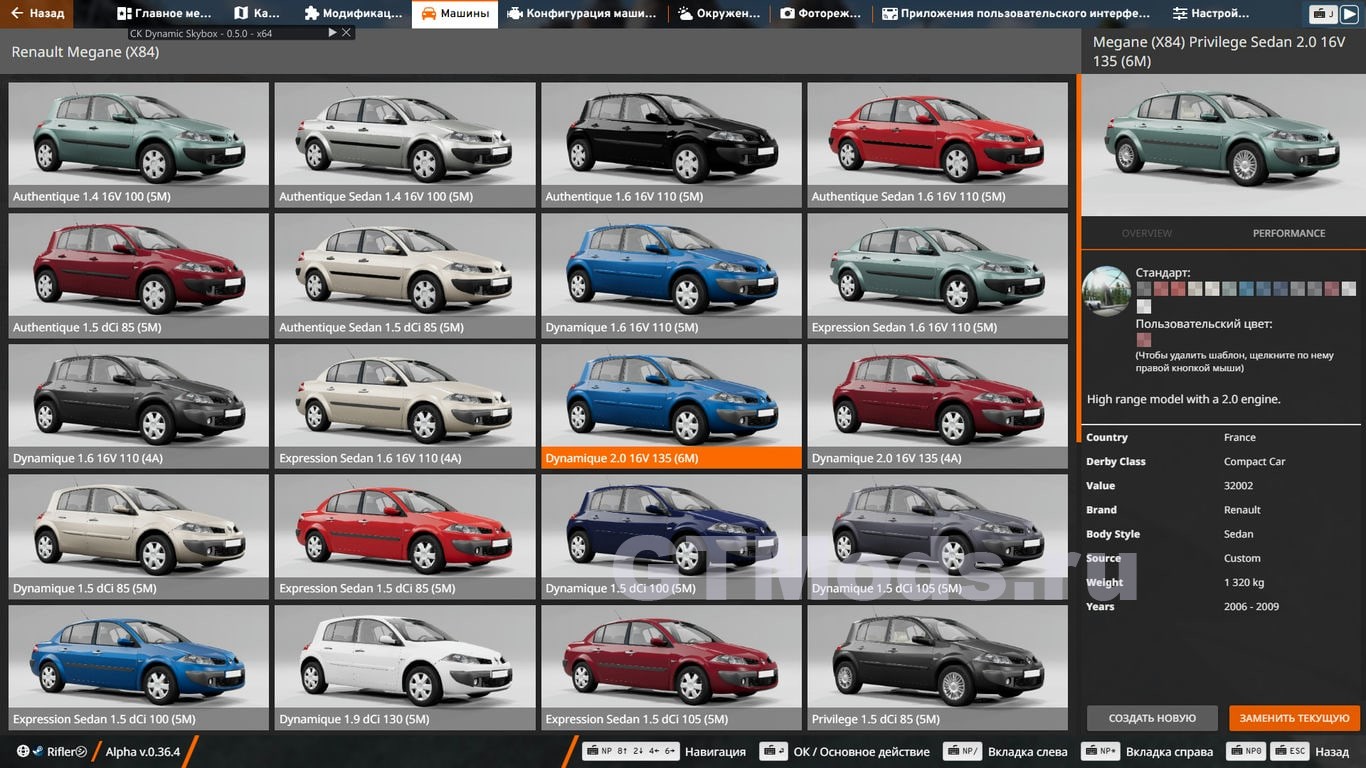This screenshot has width=1366, height=768.
Task: Select Dynamique 1.6 16V 110 (4A)
Action: click(x=139, y=406)
